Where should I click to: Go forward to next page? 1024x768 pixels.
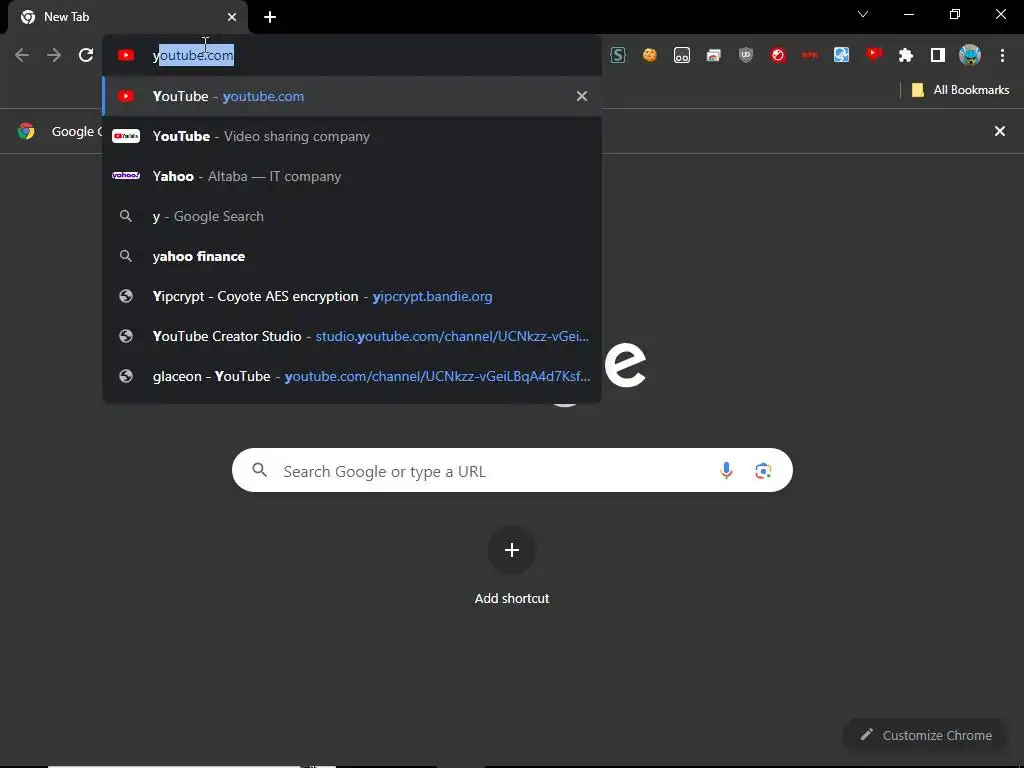54,56
